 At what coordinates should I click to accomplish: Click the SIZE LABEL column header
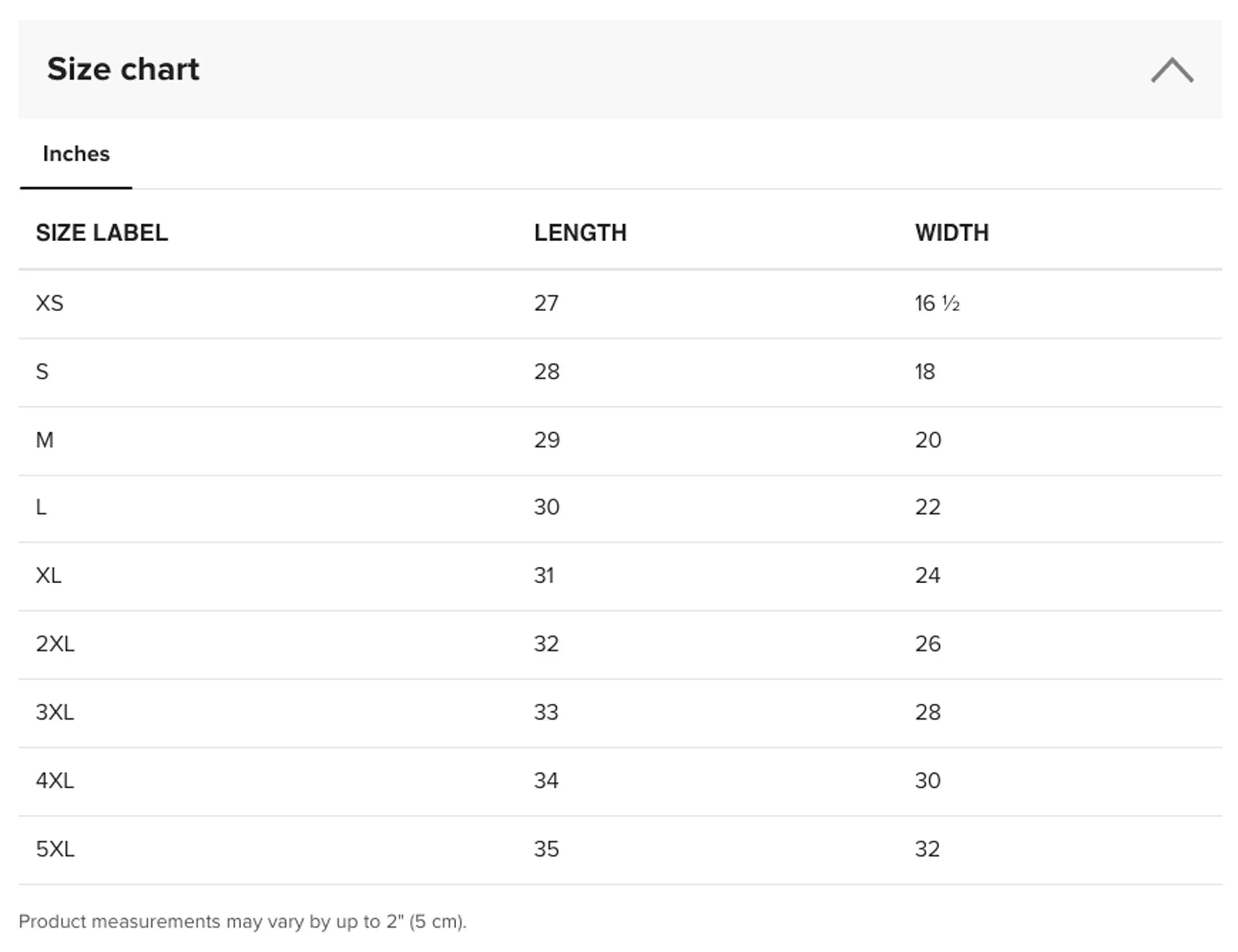[x=102, y=233]
